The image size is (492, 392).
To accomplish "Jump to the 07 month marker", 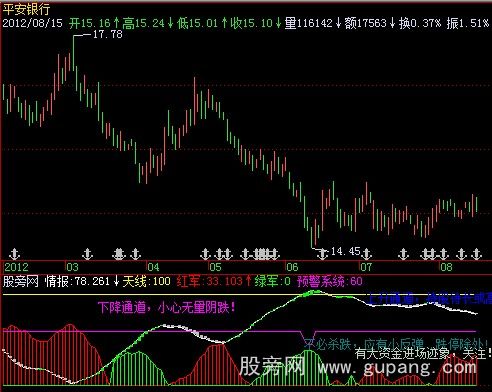I will coord(366,267).
